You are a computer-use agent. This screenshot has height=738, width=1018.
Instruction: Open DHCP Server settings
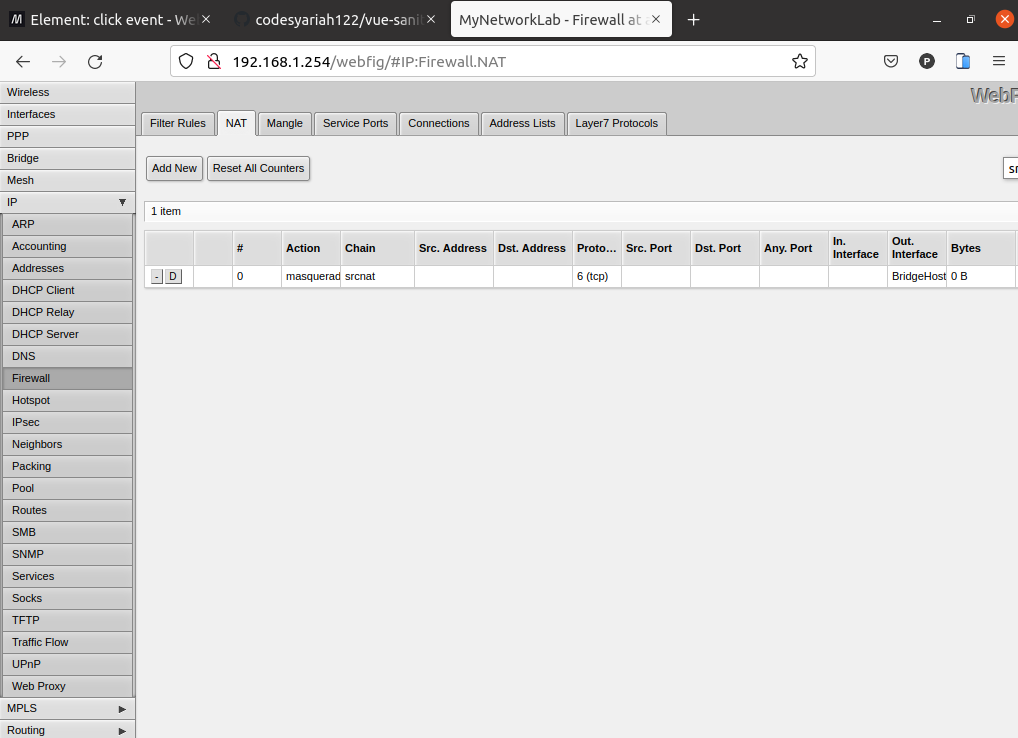pos(68,334)
